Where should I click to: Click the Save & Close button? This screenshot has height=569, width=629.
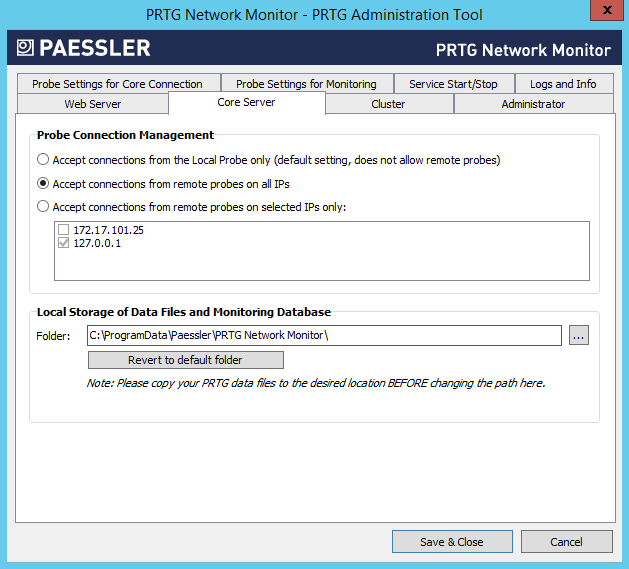(451, 542)
